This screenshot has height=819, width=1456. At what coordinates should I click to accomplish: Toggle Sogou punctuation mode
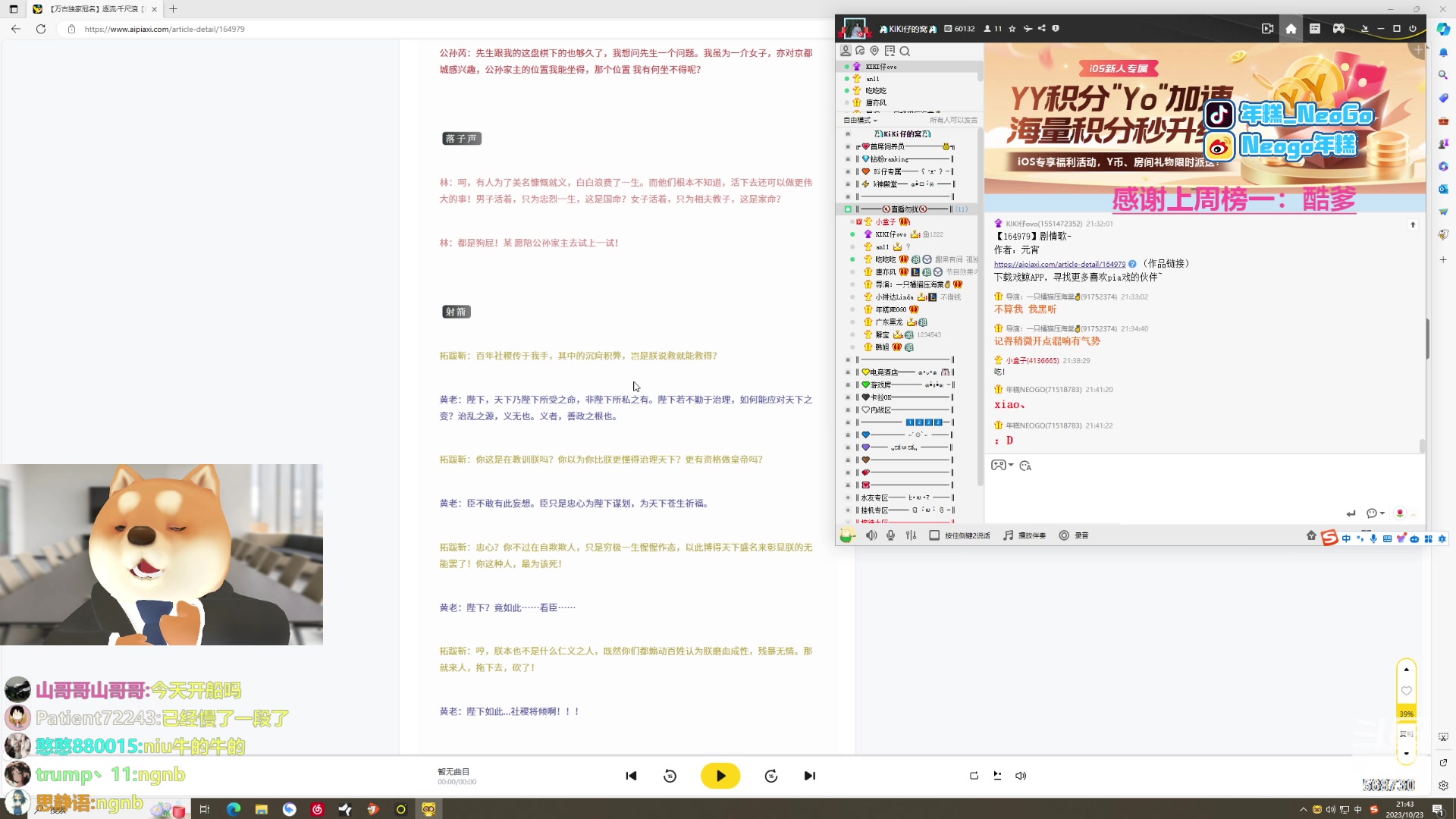coord(1360,538)
